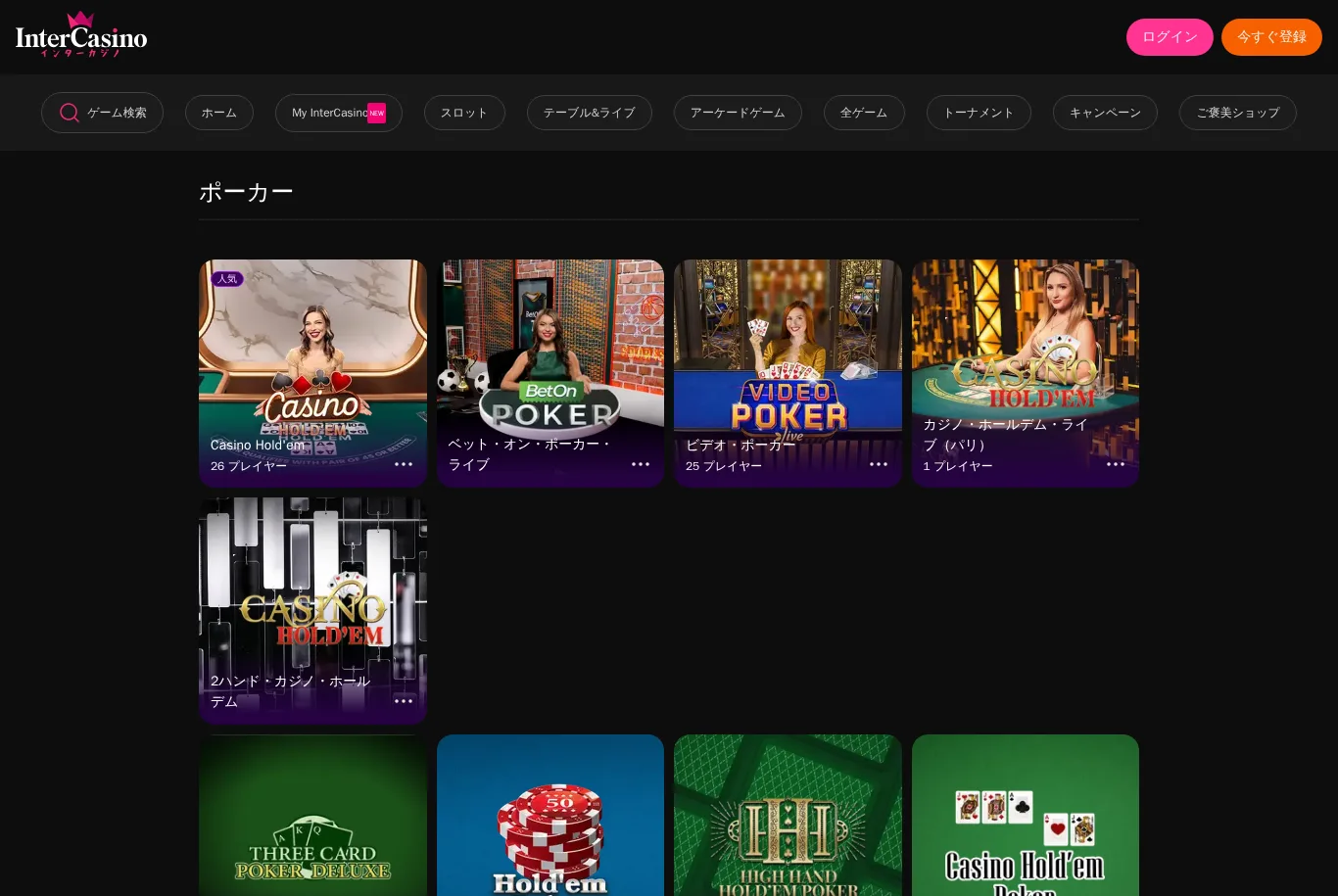Open the Hold'em red chips game

(550, 815)
